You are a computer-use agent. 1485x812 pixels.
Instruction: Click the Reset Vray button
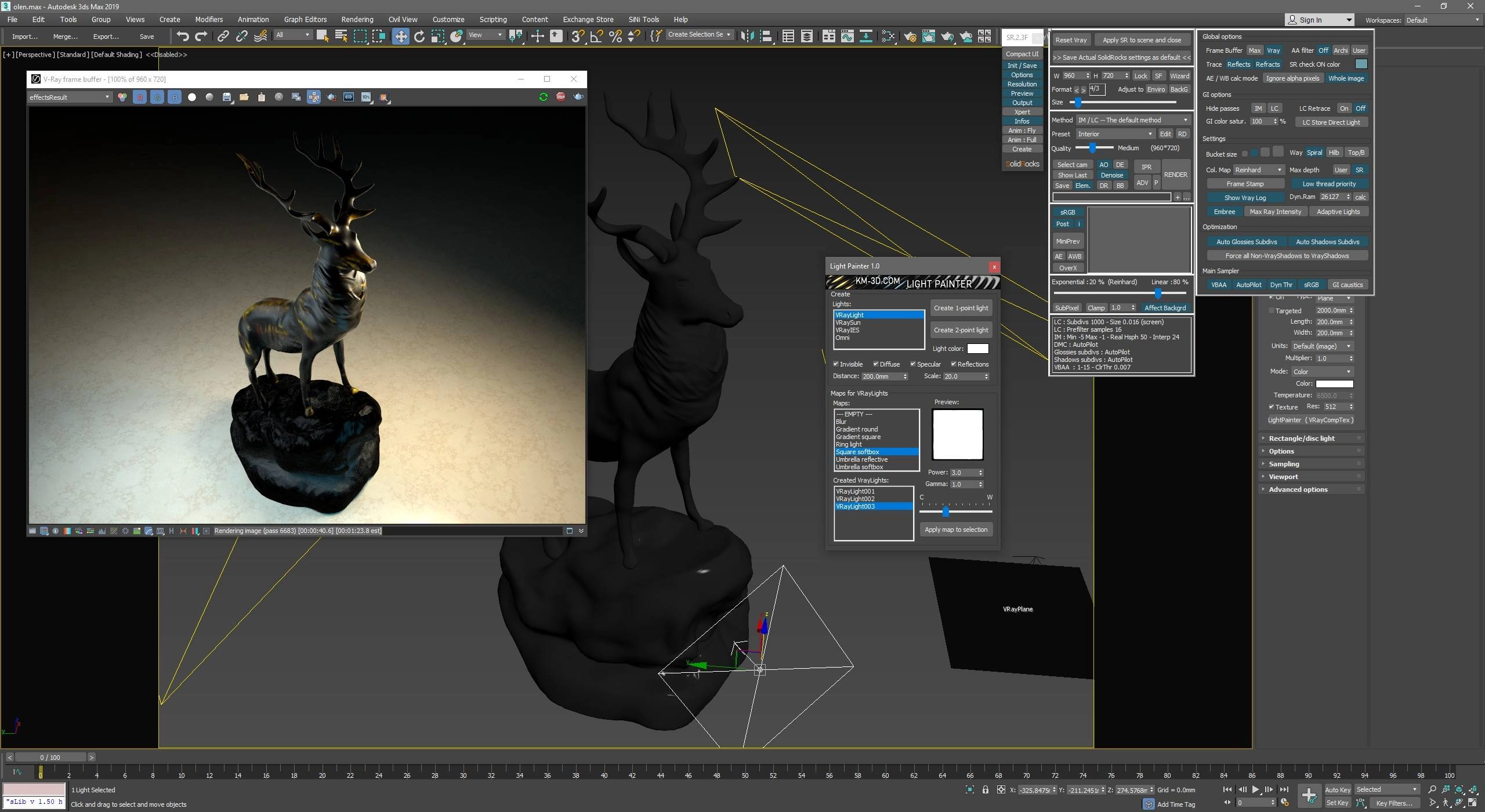point(1071,40)
